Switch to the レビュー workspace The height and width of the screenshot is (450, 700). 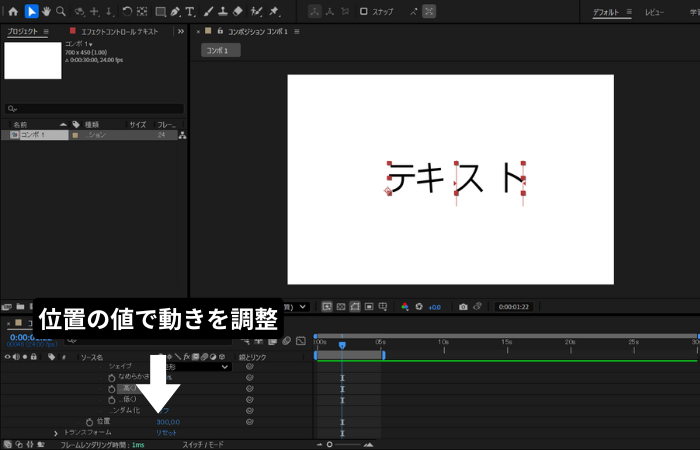654,12
